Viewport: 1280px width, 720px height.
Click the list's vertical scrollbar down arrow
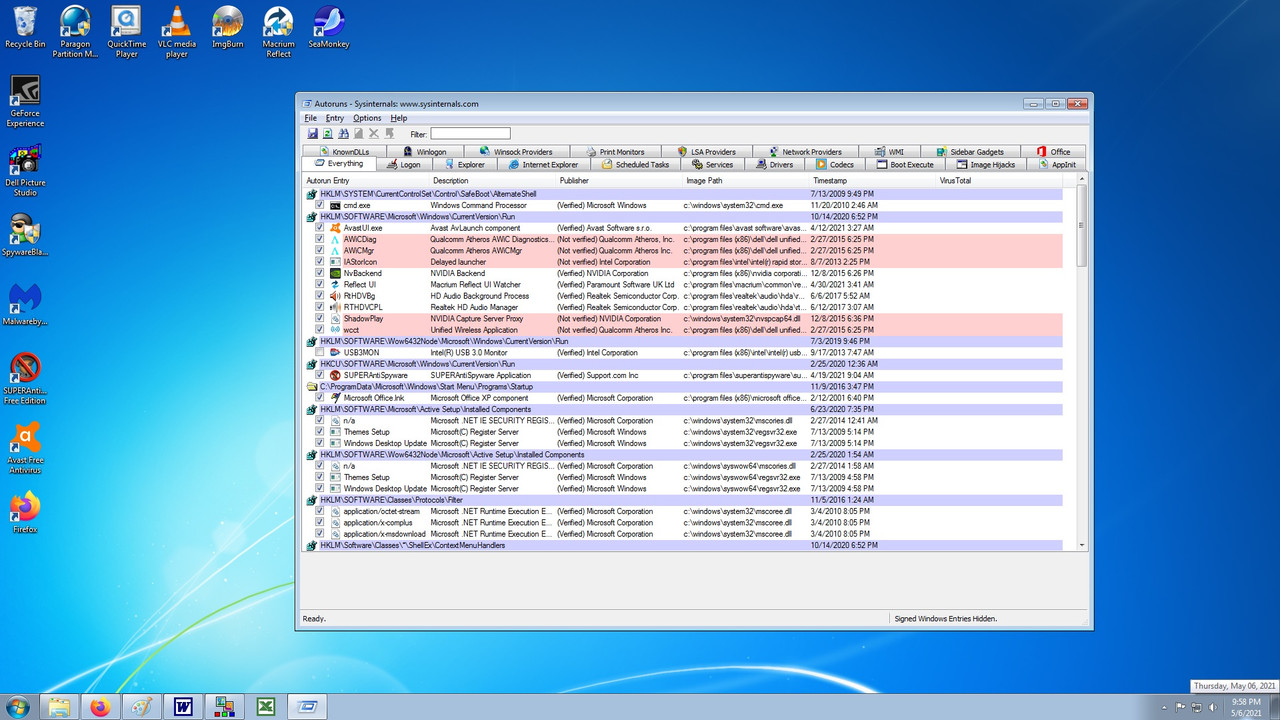(1081, 545)
